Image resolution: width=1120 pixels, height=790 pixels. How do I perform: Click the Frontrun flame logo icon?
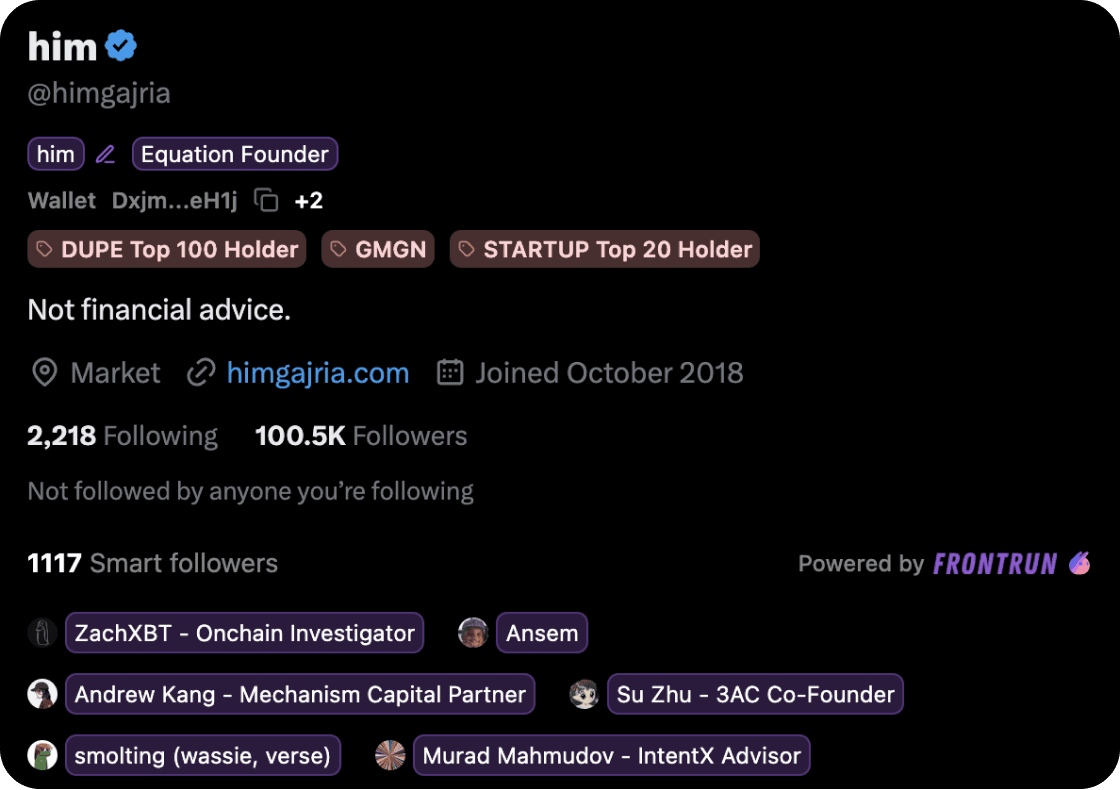point(1079,563)
